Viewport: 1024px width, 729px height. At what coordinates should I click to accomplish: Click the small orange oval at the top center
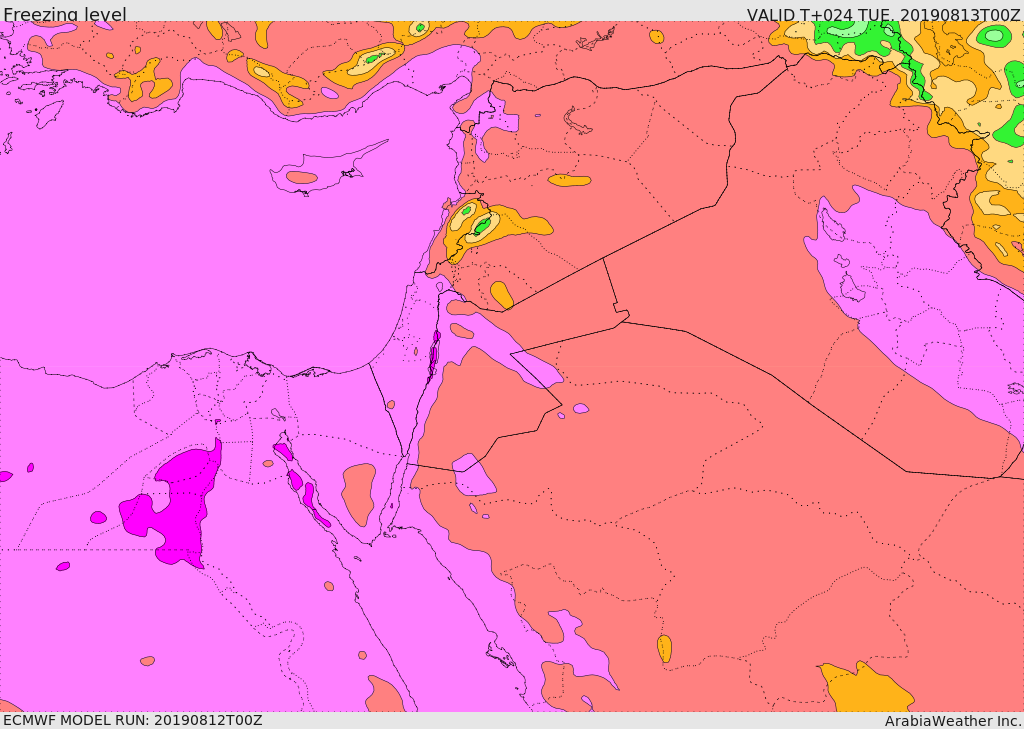(656, 37)
